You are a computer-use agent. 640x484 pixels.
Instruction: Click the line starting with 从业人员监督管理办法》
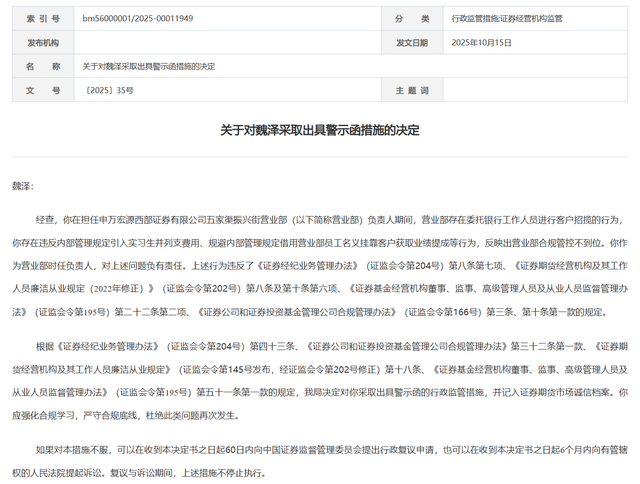320,393
